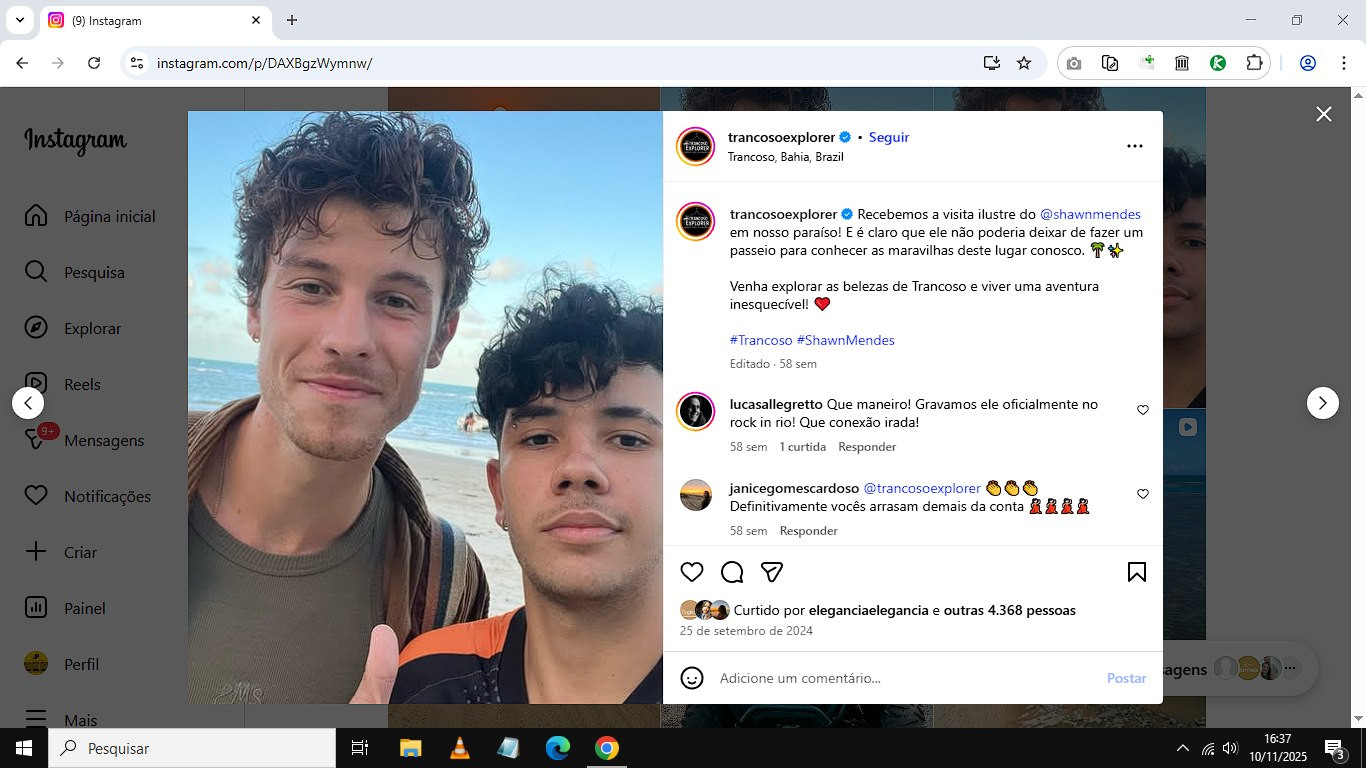Click the Adicione um comentário field
1366x768 pixels.
pyautogui.click(x=905, y=678)
